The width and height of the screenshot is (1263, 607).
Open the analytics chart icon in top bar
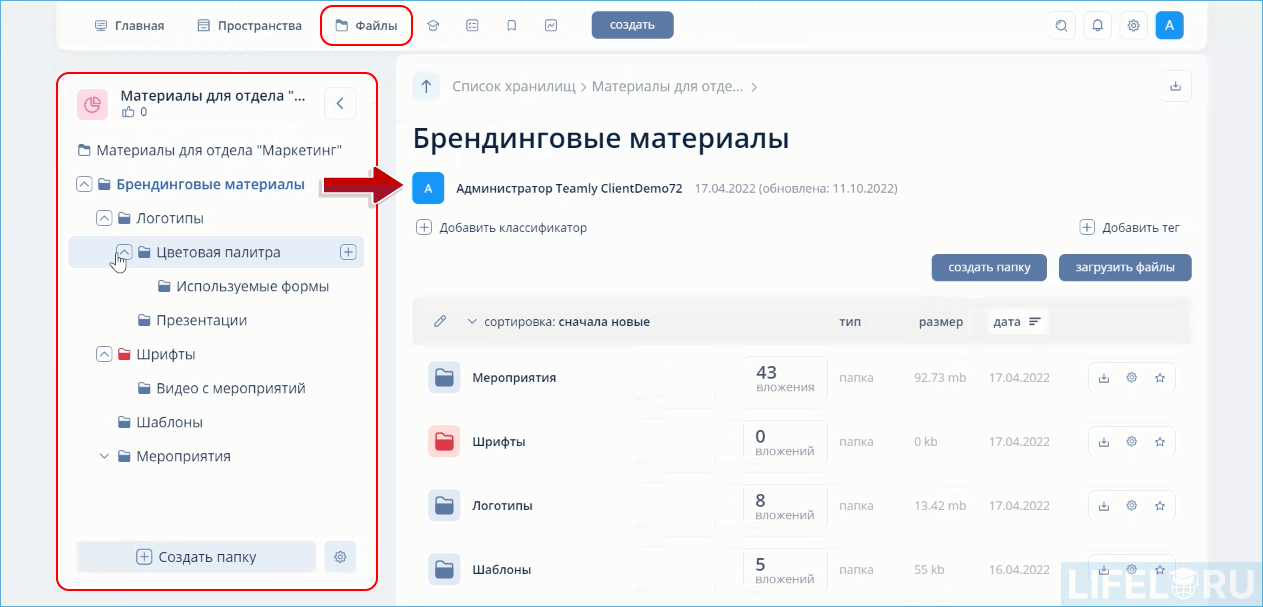pos(551,25)
